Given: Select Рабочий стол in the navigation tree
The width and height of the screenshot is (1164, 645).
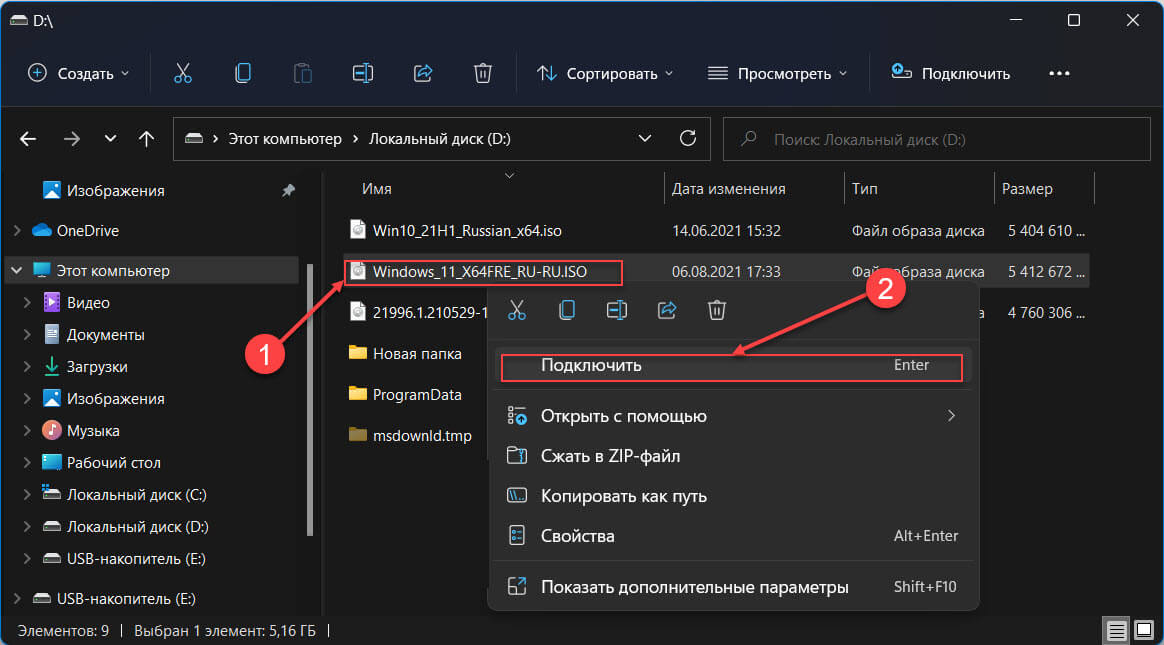Looking at the screenshot, I should [x=113, y=462].
